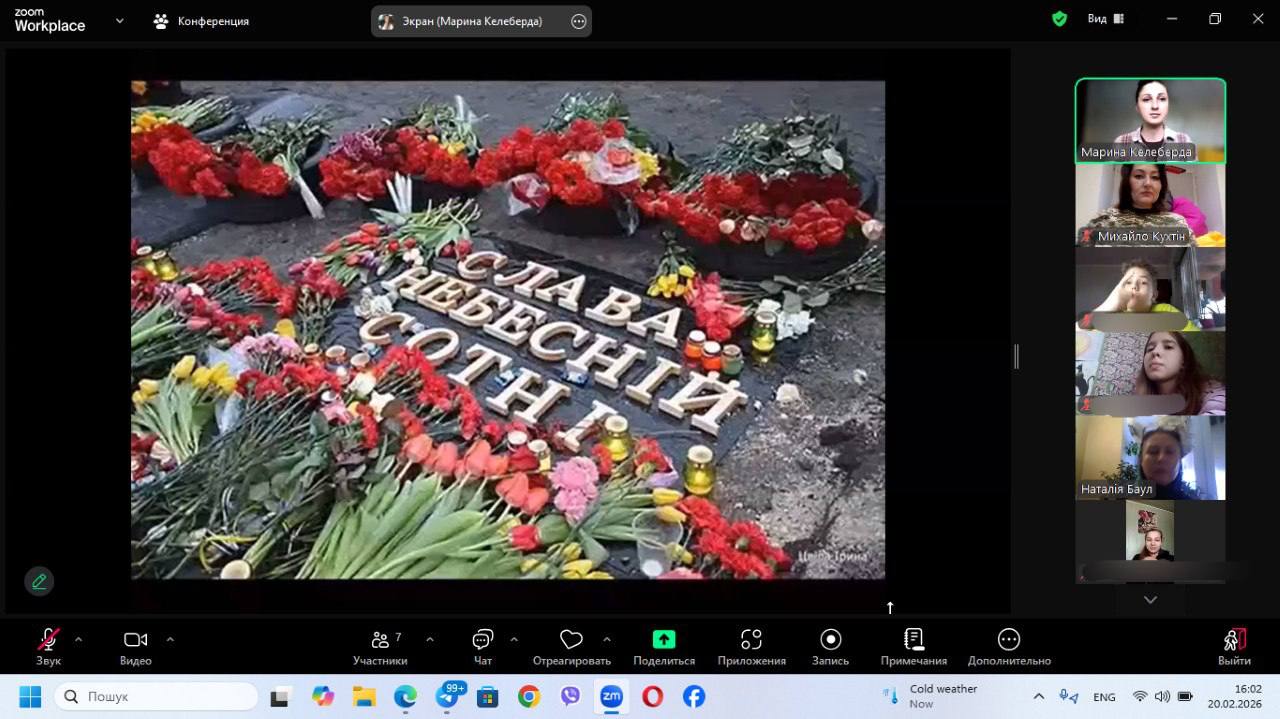The image size is (1280, 719).
Task: Select the Конференция meeting tab
Action: [x=201, y=21]
